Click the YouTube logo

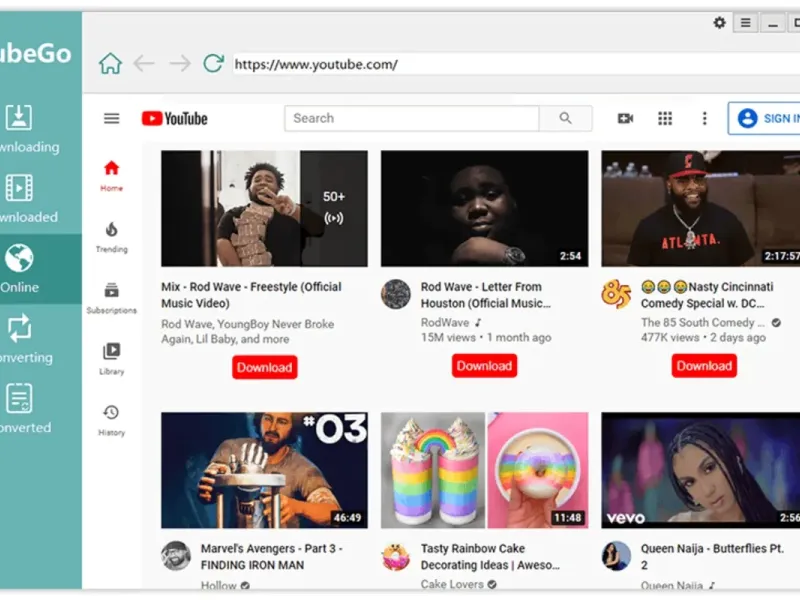[174, 118]
